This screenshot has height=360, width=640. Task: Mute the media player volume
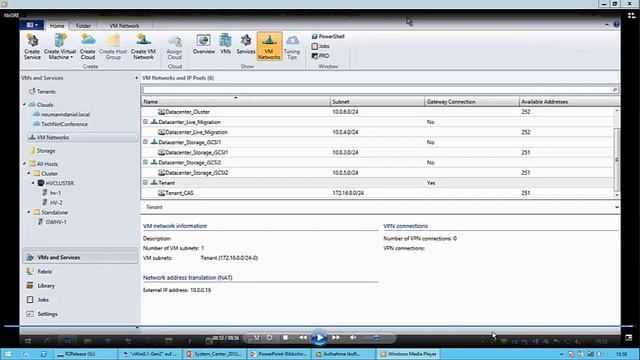click(x=353, y=338)
